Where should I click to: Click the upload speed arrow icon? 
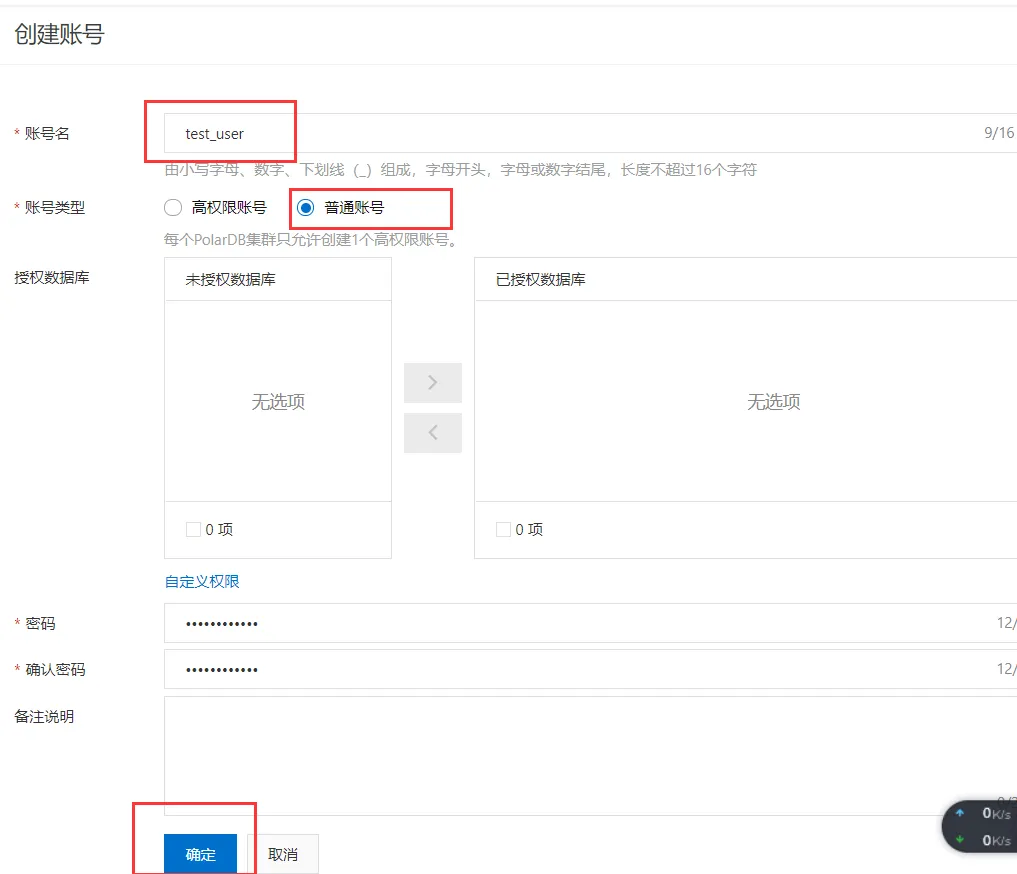coord(960,812)
